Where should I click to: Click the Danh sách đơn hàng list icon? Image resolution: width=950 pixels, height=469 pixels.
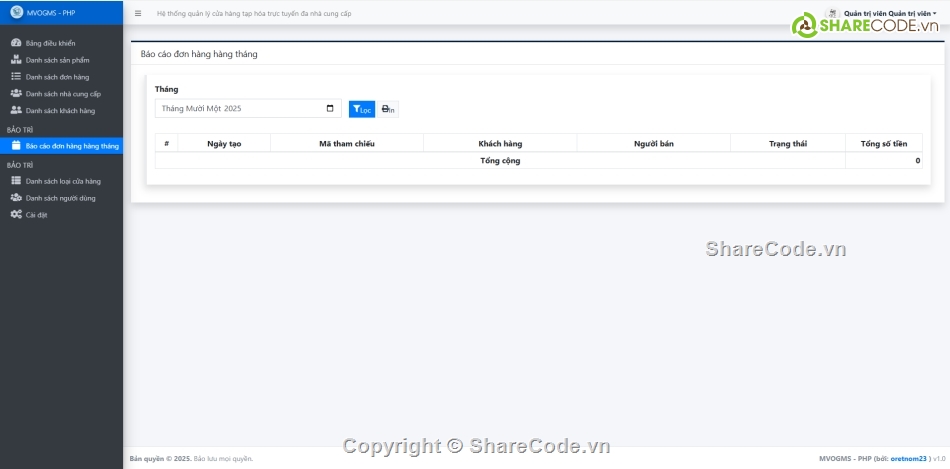(x=16, y=76)
